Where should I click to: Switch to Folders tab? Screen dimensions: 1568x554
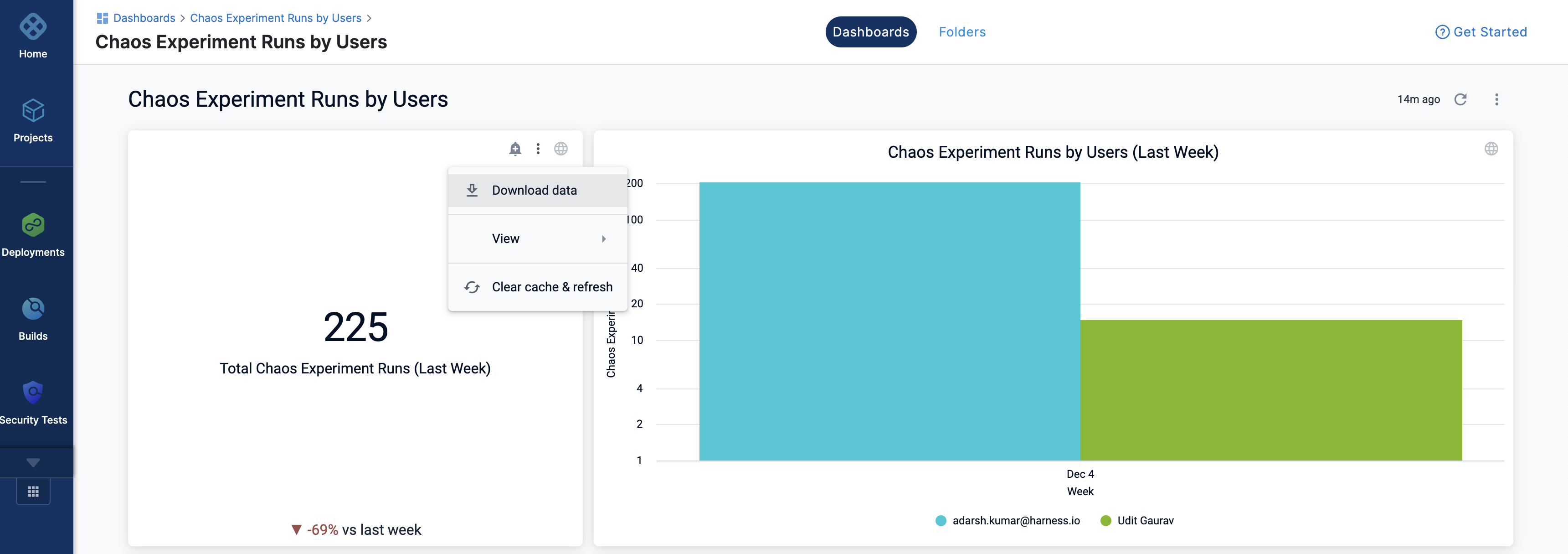tap(962, 31)
